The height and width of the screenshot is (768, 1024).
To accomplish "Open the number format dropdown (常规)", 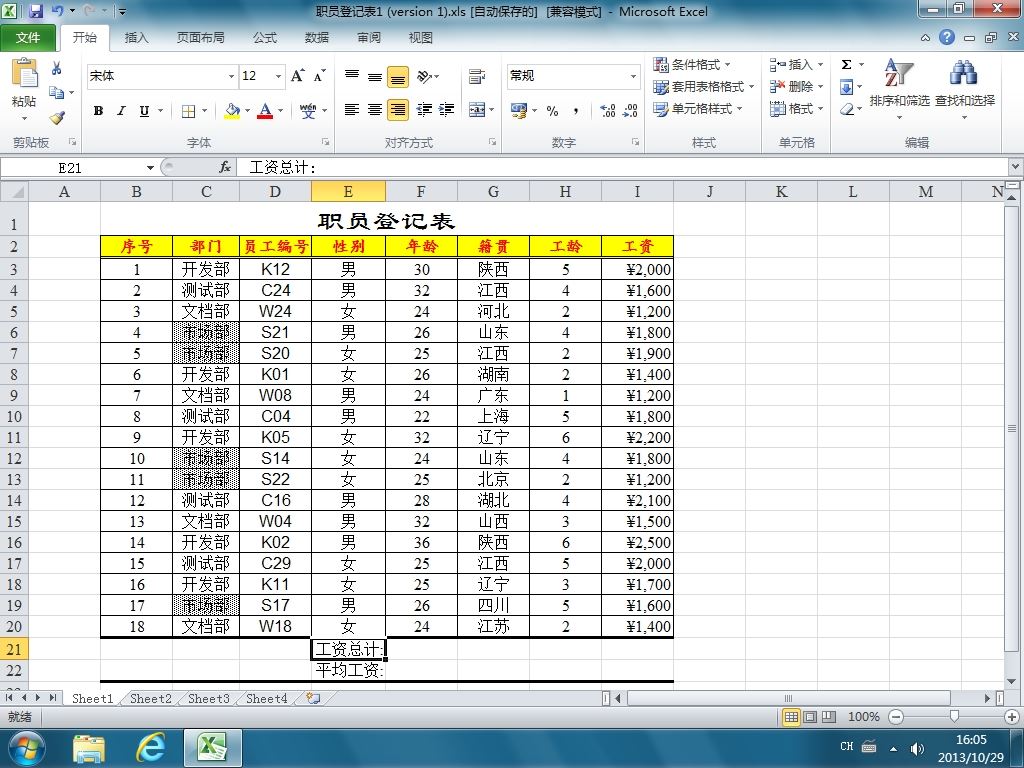I will (x=633, y=76).
